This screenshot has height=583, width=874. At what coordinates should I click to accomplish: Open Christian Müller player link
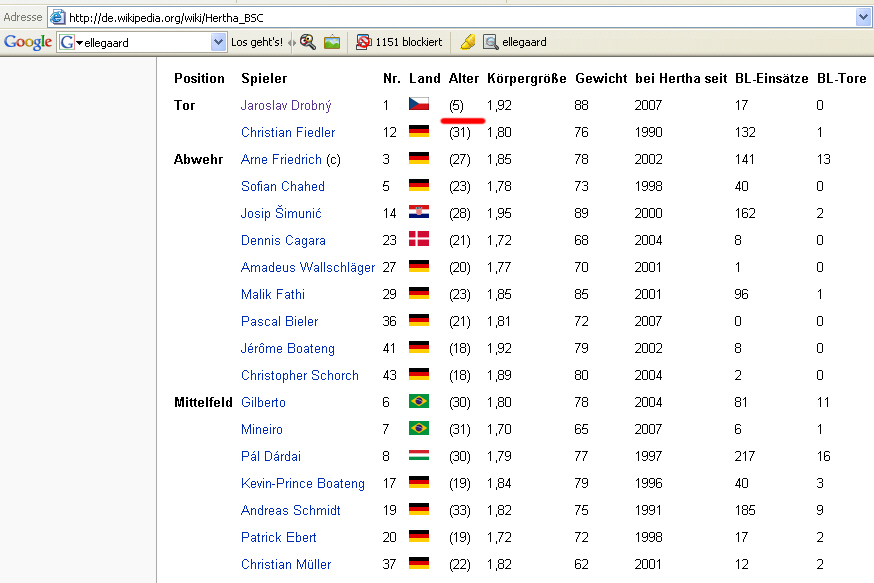tap(286, 565)
